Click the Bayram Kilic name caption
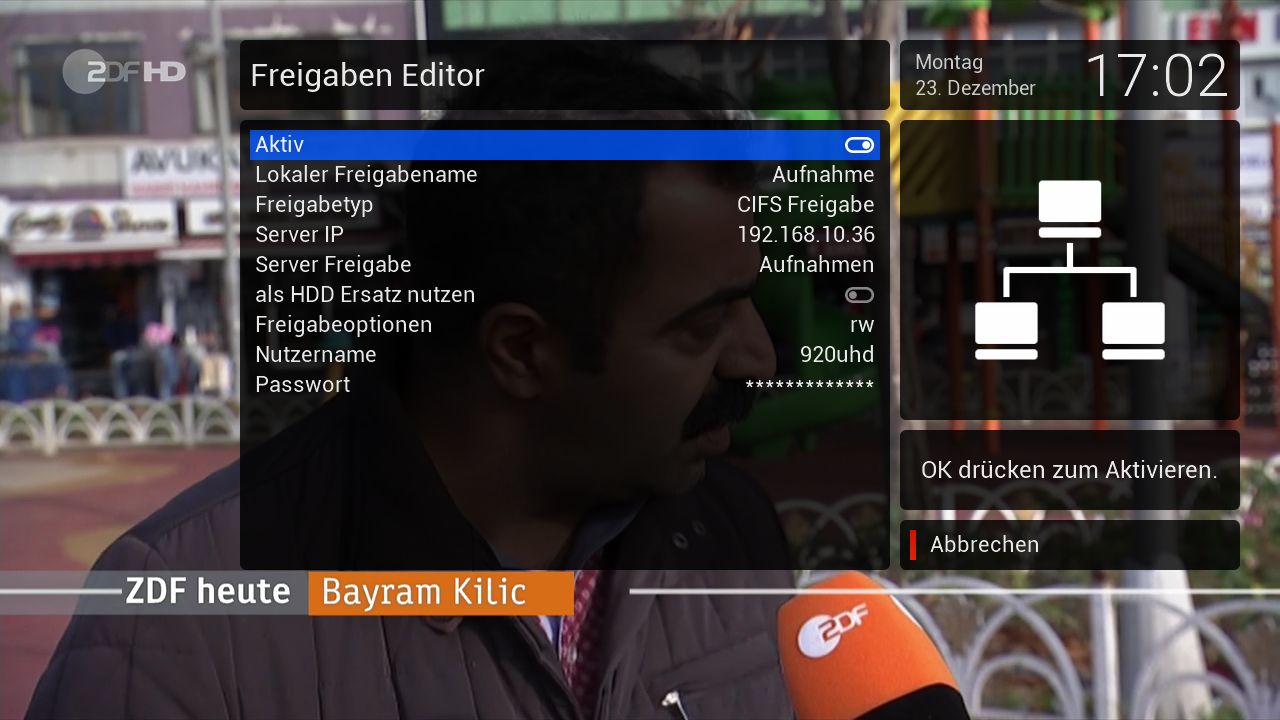The image size is (1280, 720). point(424,593)
